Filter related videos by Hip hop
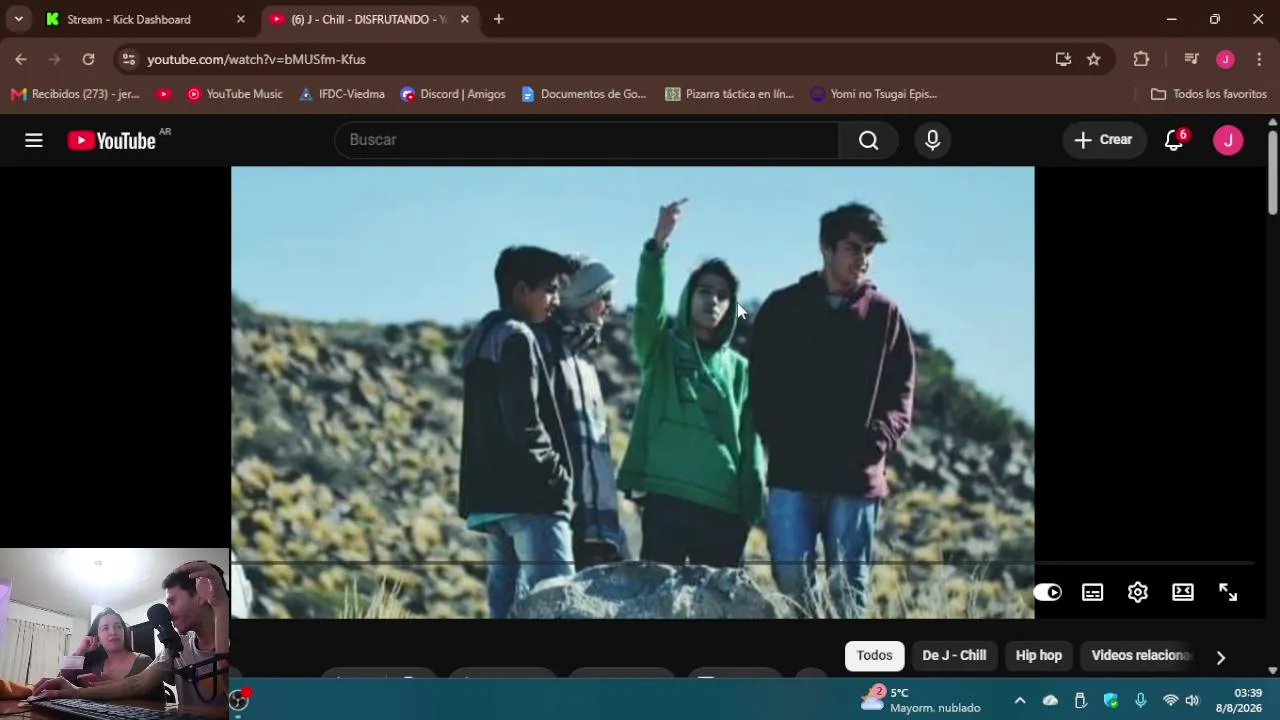Screen dimensions: 1280x720 tap(1039, 655)
